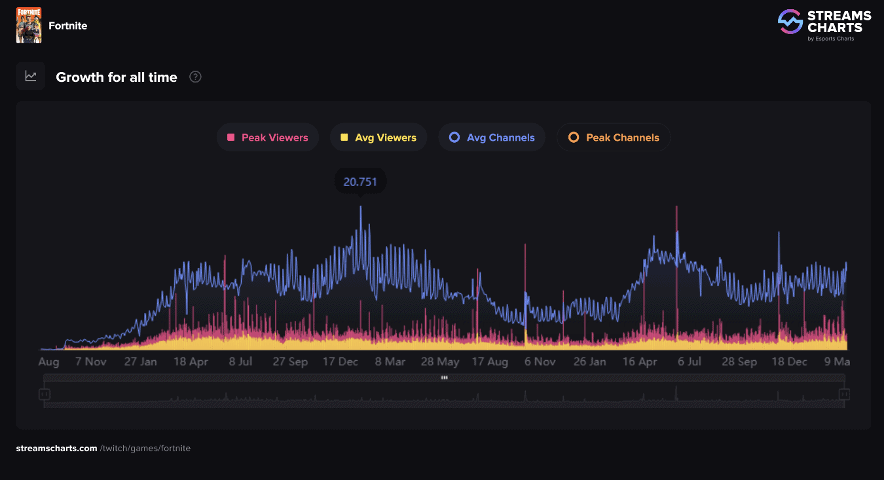Click the 26 Jan axis label
Screen dimensions: 884x480
(590, 362)
